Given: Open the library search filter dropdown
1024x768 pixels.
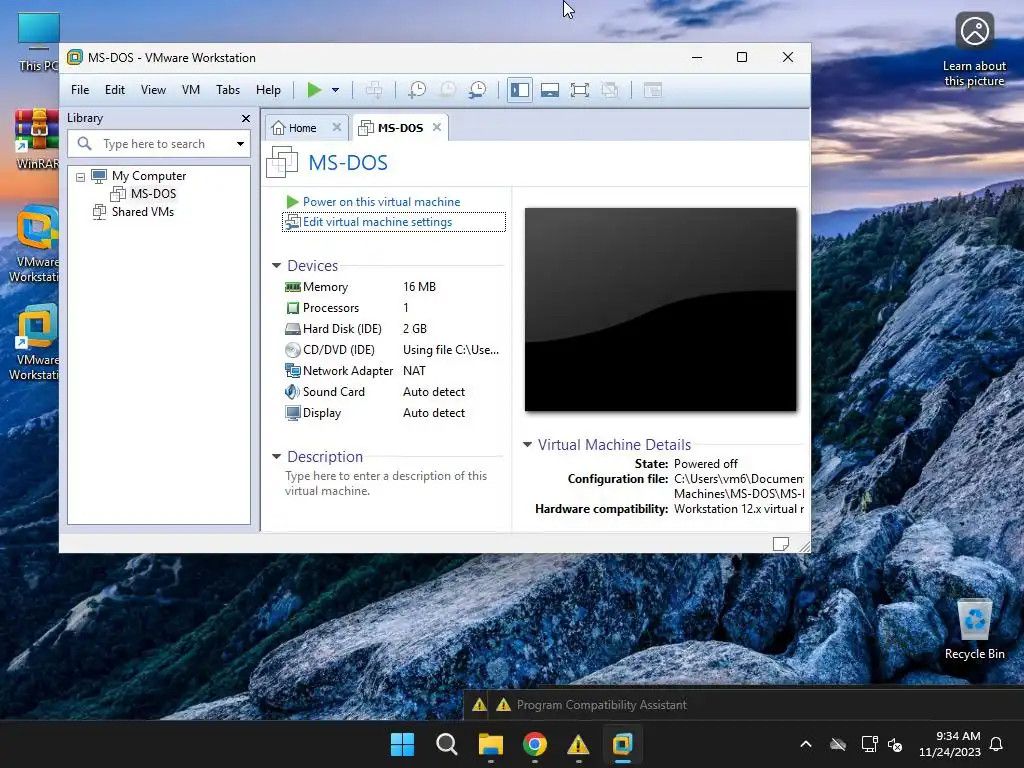Looking at the screenshot, I should (x=240, y=144).
